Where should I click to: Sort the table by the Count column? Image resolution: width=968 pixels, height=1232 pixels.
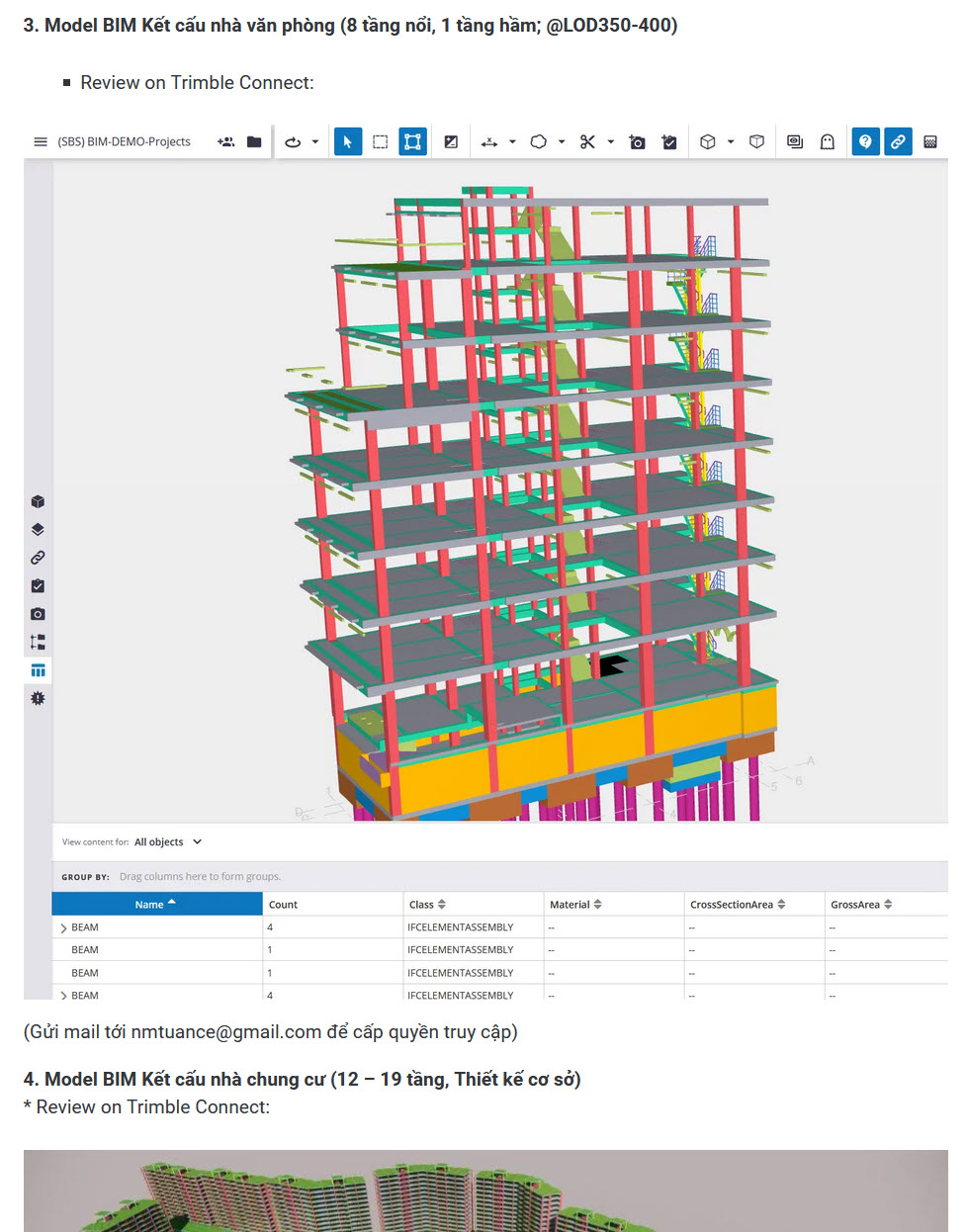point(283,903)
